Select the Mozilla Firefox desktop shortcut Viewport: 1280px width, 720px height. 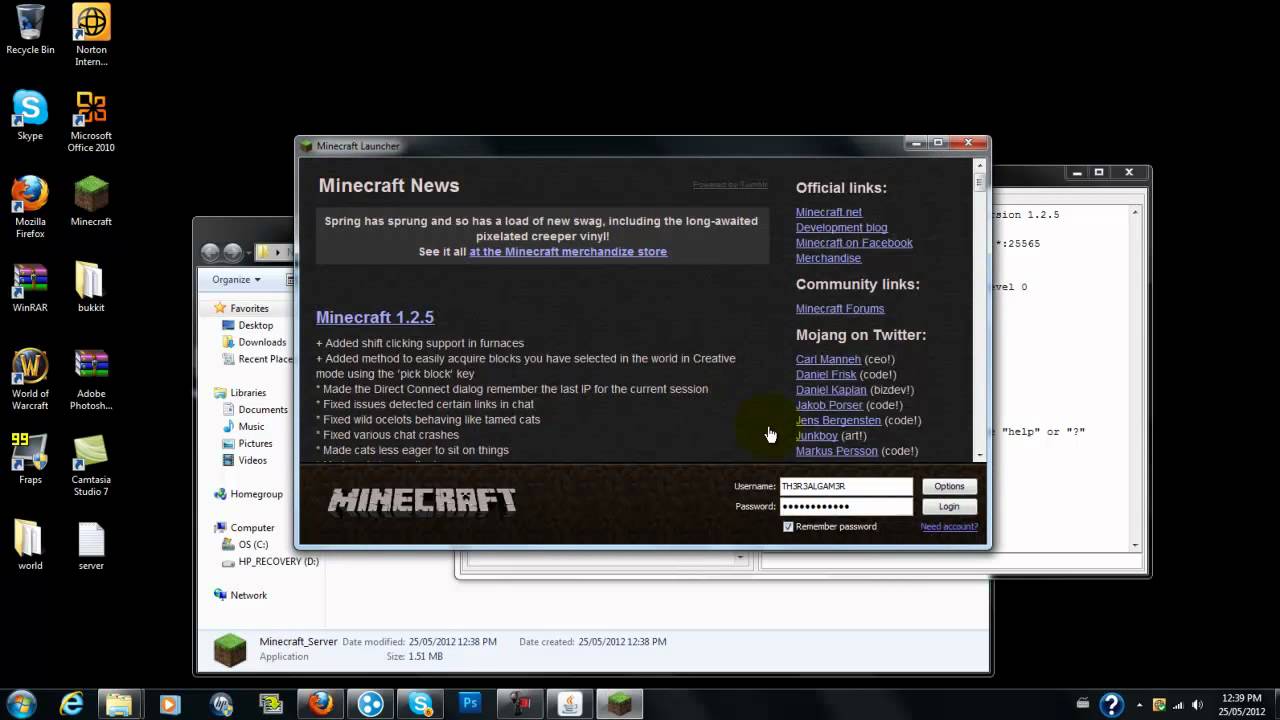click(30, 208)
